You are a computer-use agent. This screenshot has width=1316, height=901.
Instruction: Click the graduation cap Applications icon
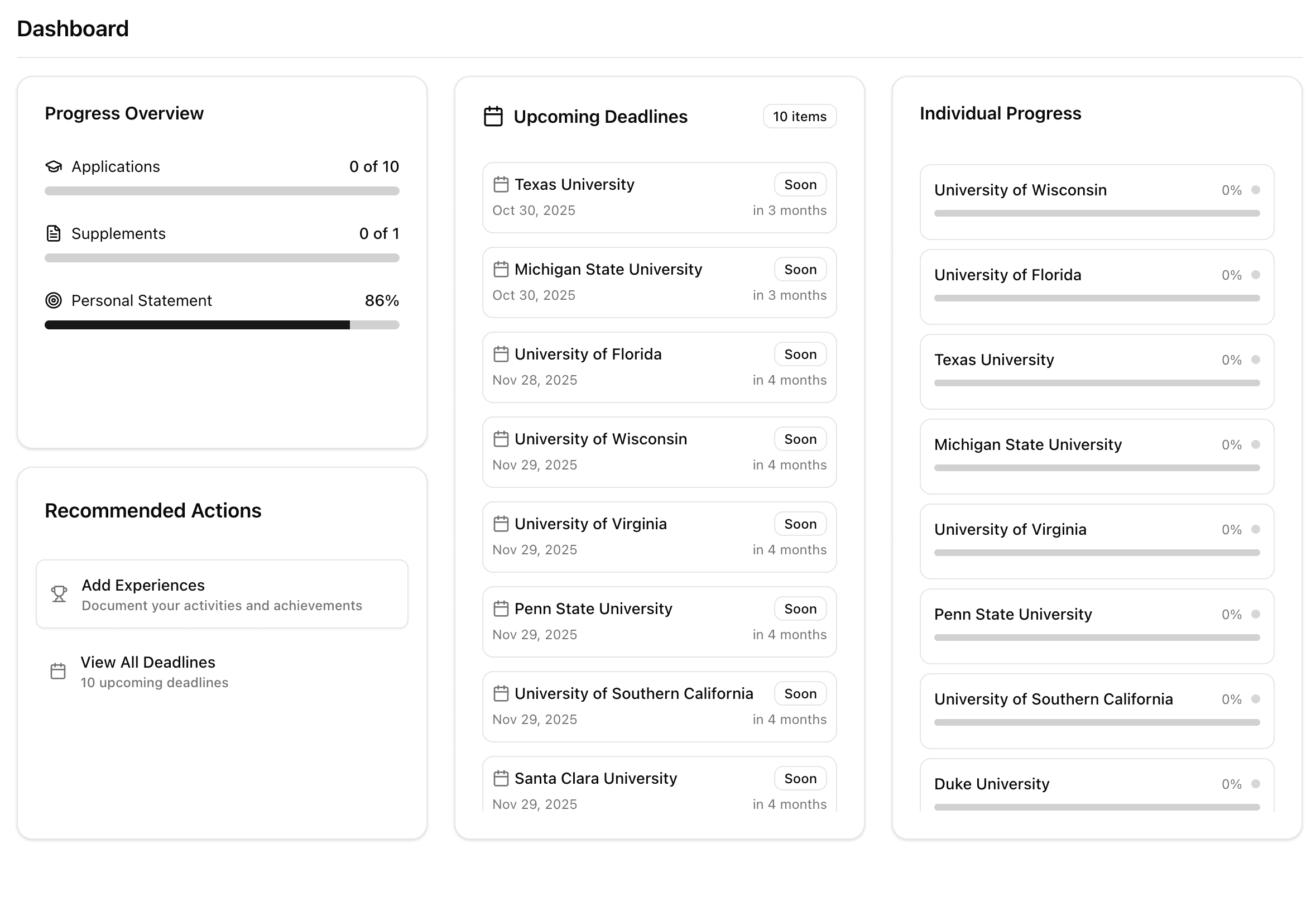(53, 166)
